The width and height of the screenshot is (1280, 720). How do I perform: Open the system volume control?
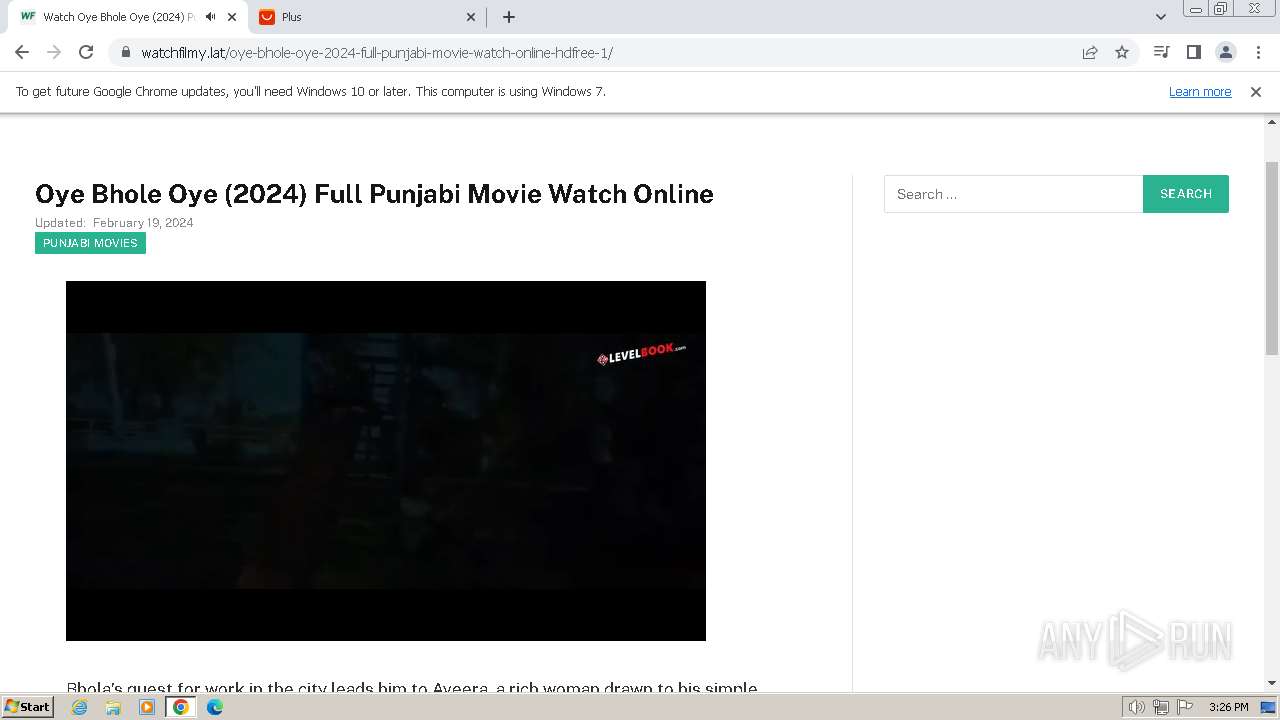click(1137, 707)
